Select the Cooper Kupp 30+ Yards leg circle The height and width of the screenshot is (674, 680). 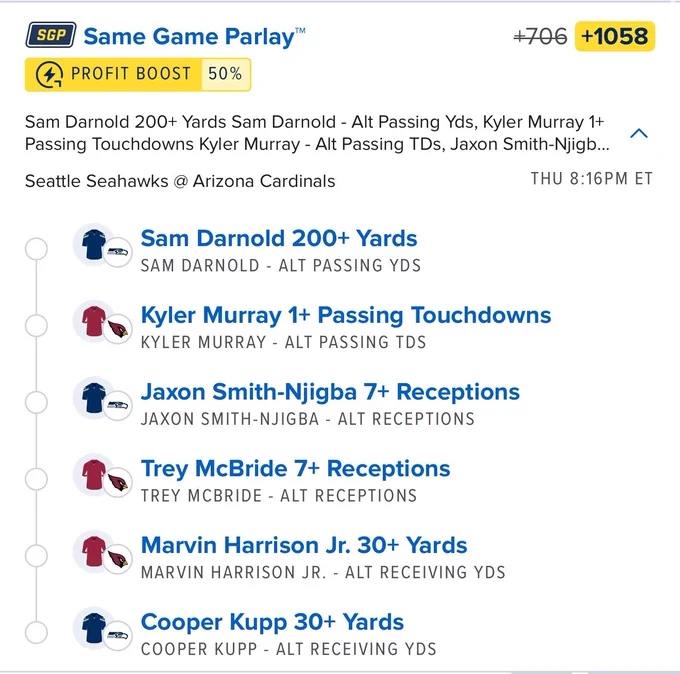[x=36, y=632]
